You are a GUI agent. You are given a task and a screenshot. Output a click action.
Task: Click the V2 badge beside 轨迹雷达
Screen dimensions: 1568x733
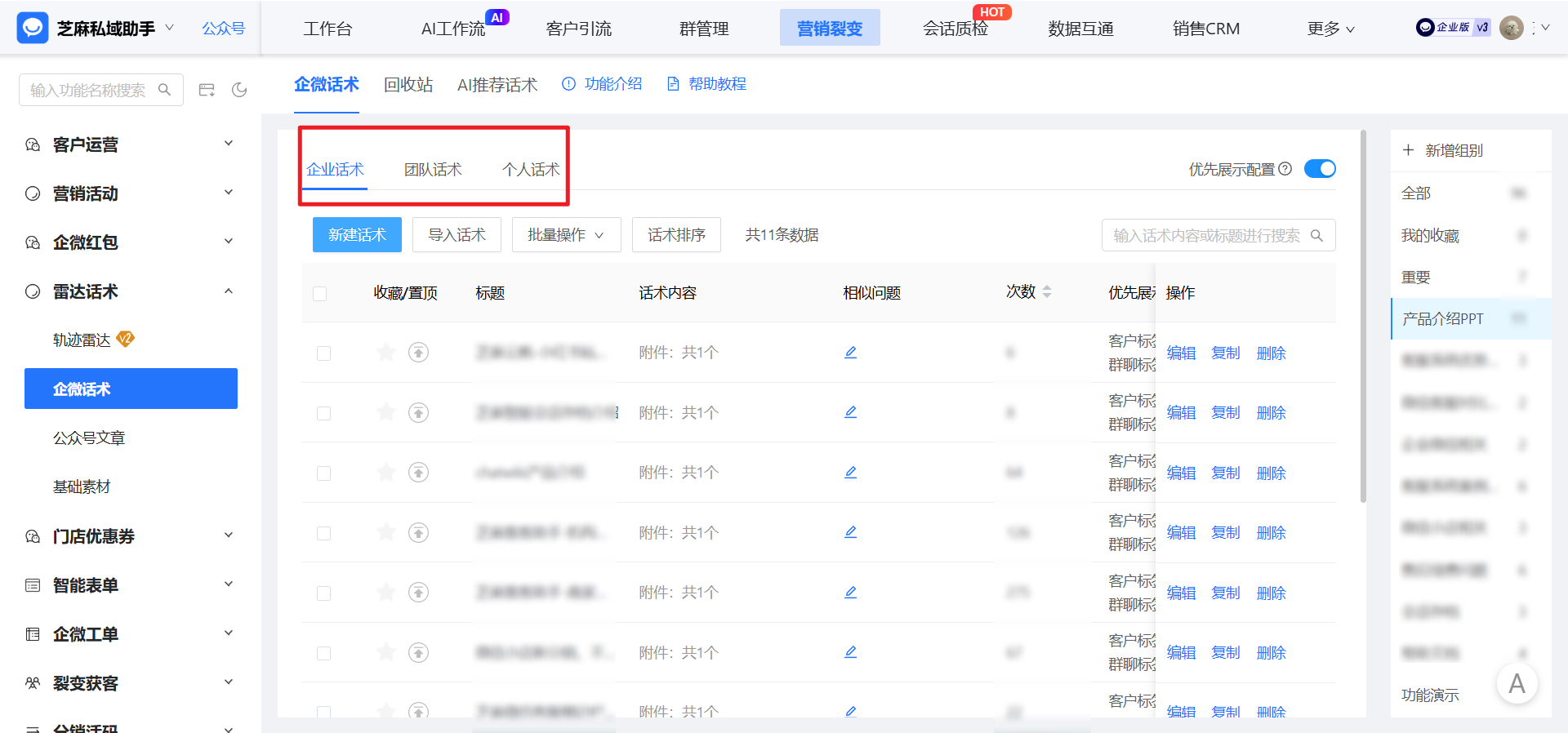(x=125, y=339)
